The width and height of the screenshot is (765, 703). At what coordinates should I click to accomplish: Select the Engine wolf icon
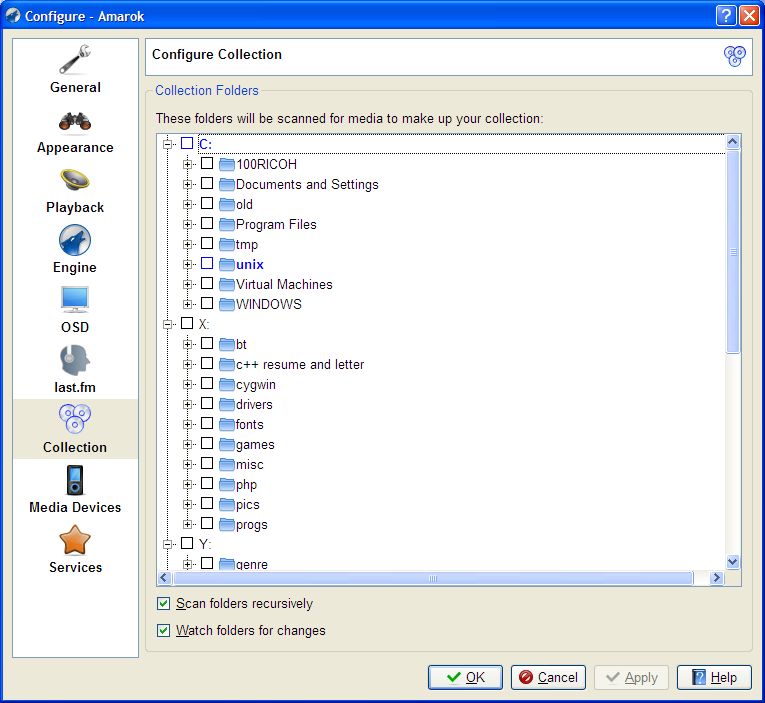pyautogui.click(x=75, y=241)
